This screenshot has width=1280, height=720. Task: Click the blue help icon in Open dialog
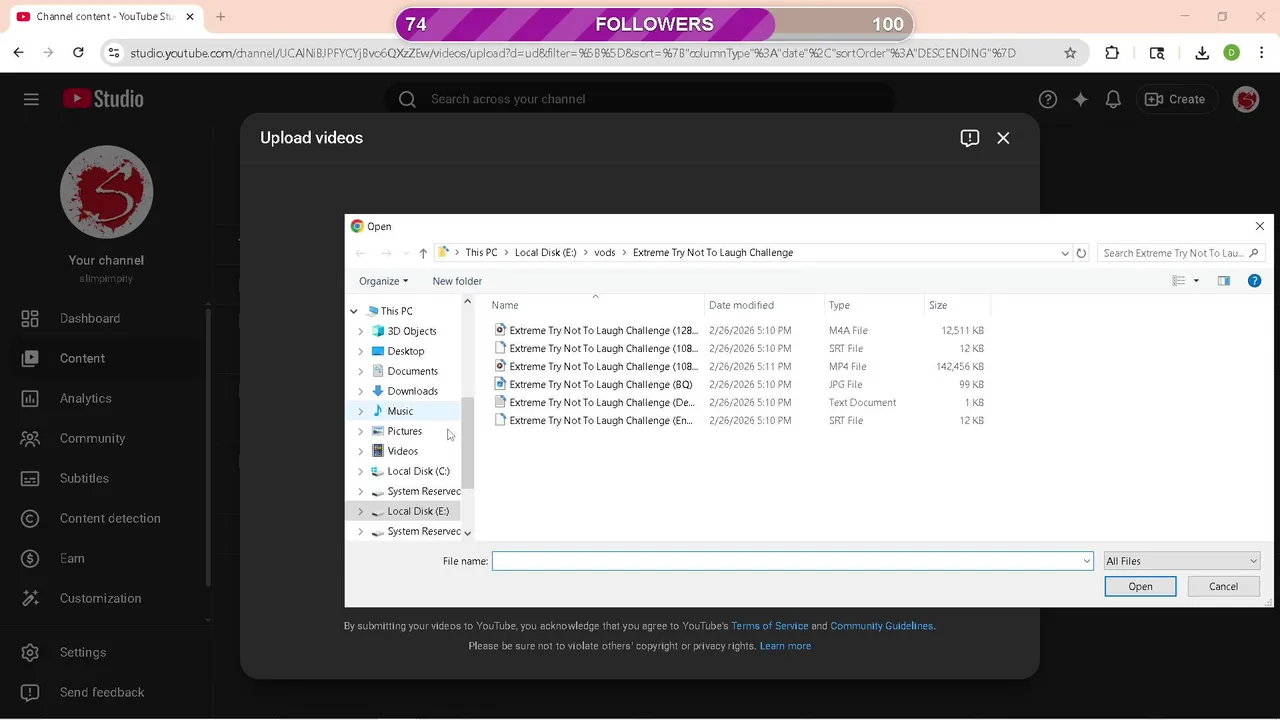point(1254,281)
